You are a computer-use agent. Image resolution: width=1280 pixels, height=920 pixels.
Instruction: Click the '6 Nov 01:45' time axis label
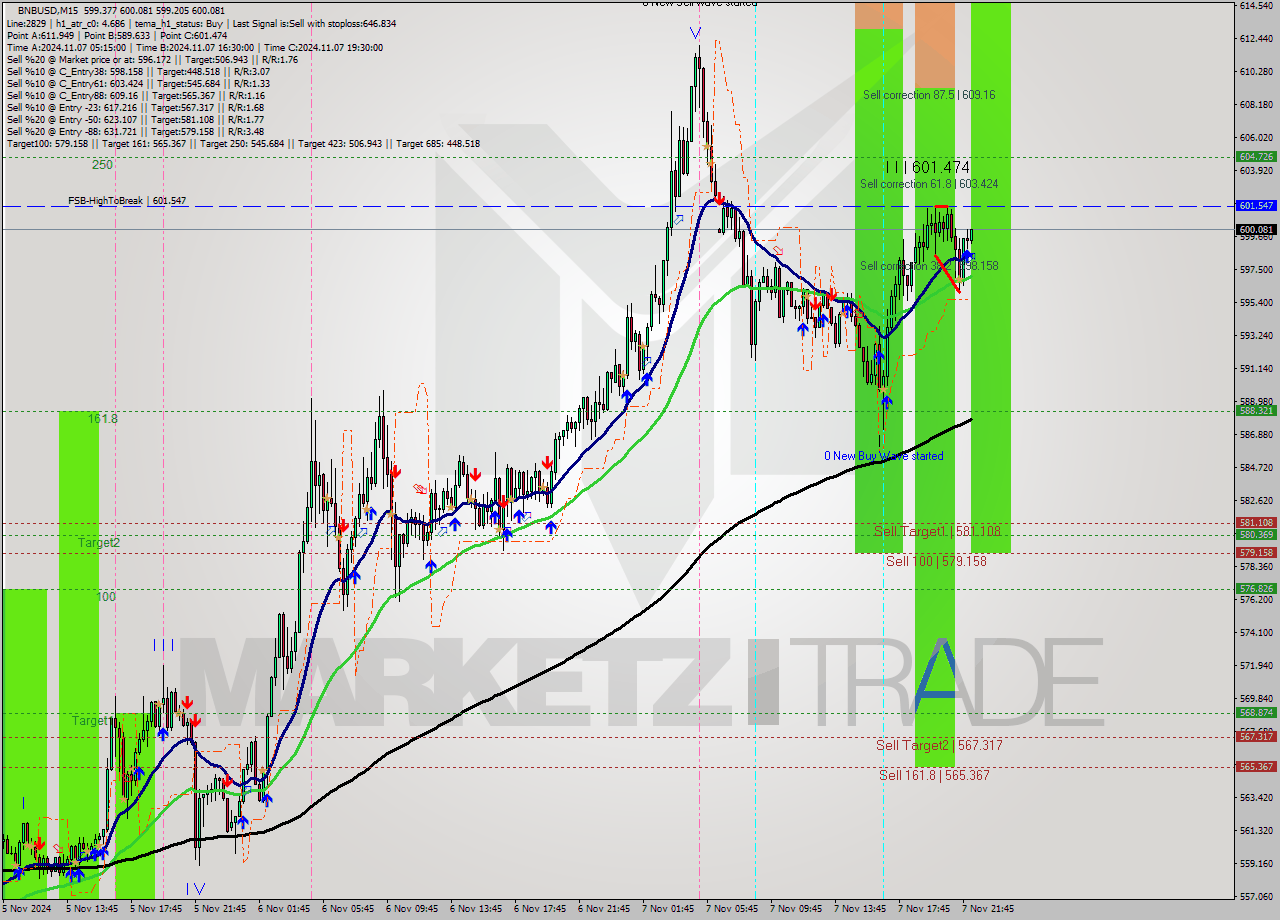point(284,908)
